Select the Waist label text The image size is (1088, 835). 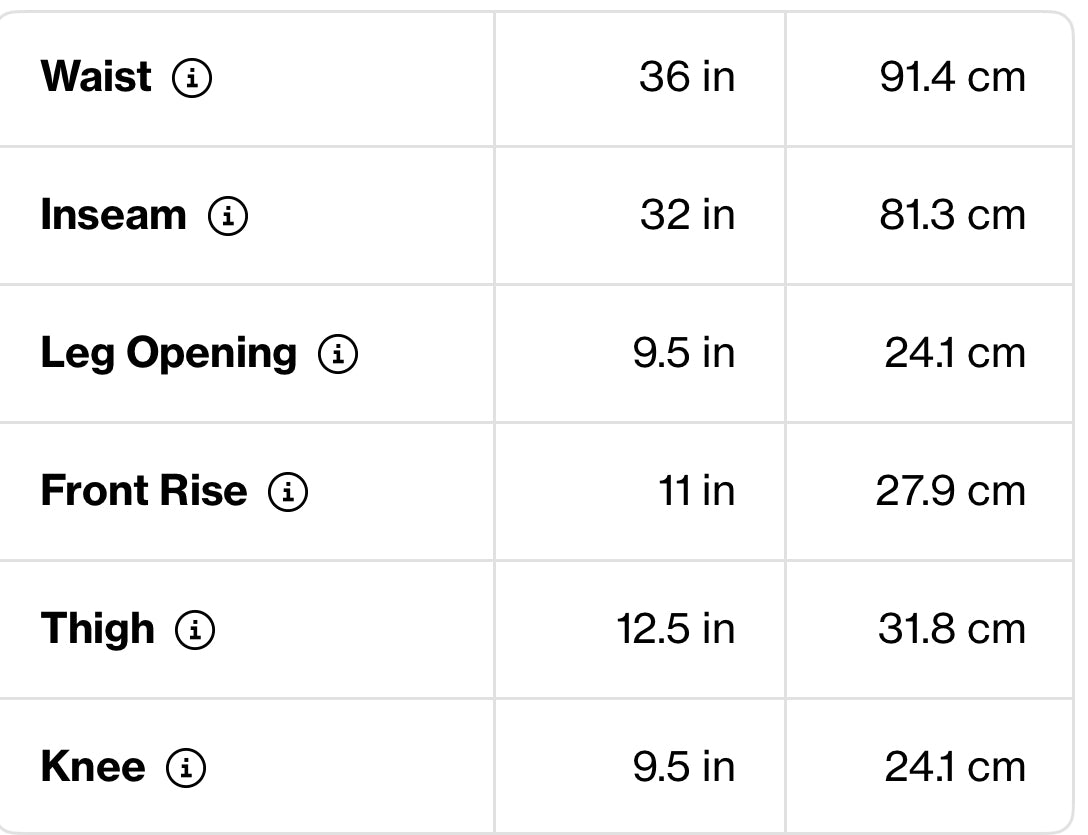[96, 76]
